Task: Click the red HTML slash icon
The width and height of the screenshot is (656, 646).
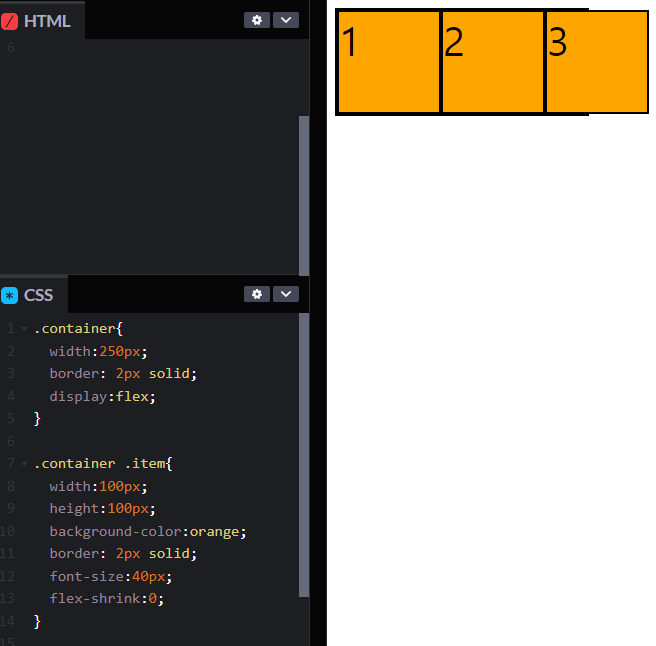Action: pyautogui.click(x=10, y=21)
